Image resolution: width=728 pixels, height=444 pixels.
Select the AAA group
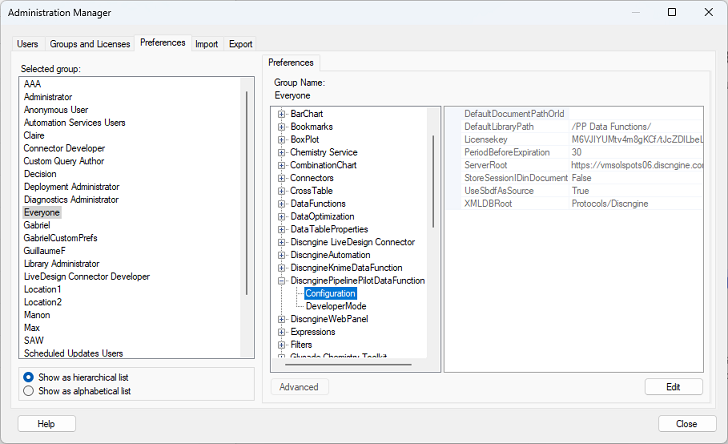32,84
